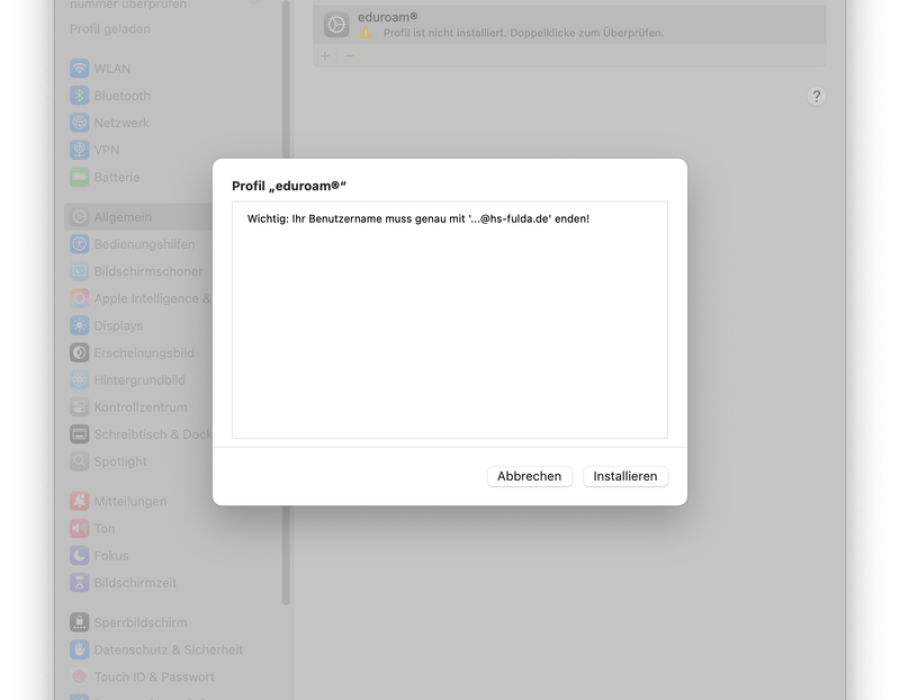Screen dimensions: 900x700
Task: Click the 'Profil geladen' sidebar text
Action: coord(110,29)
